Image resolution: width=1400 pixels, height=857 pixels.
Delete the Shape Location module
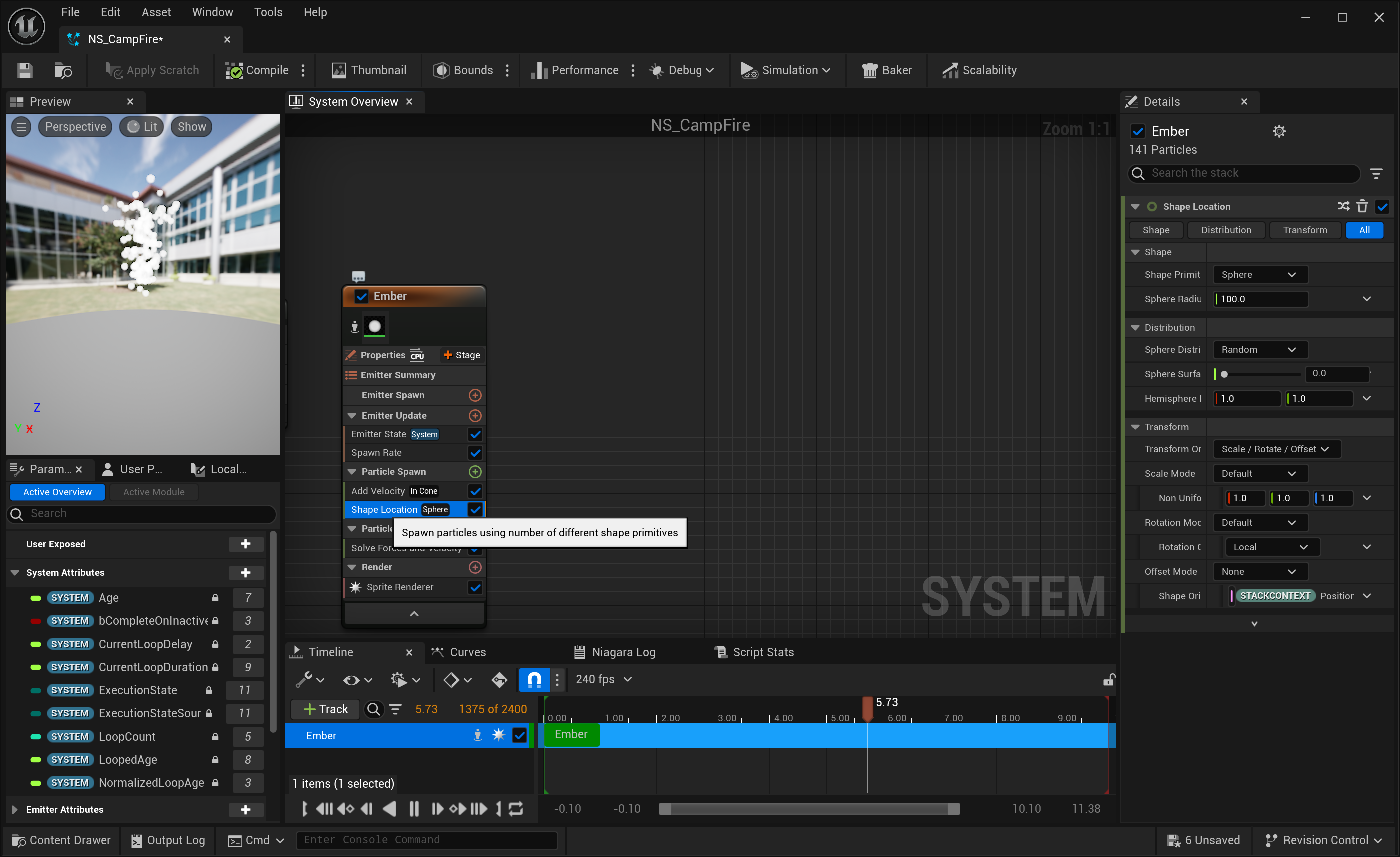(1362, 206)
